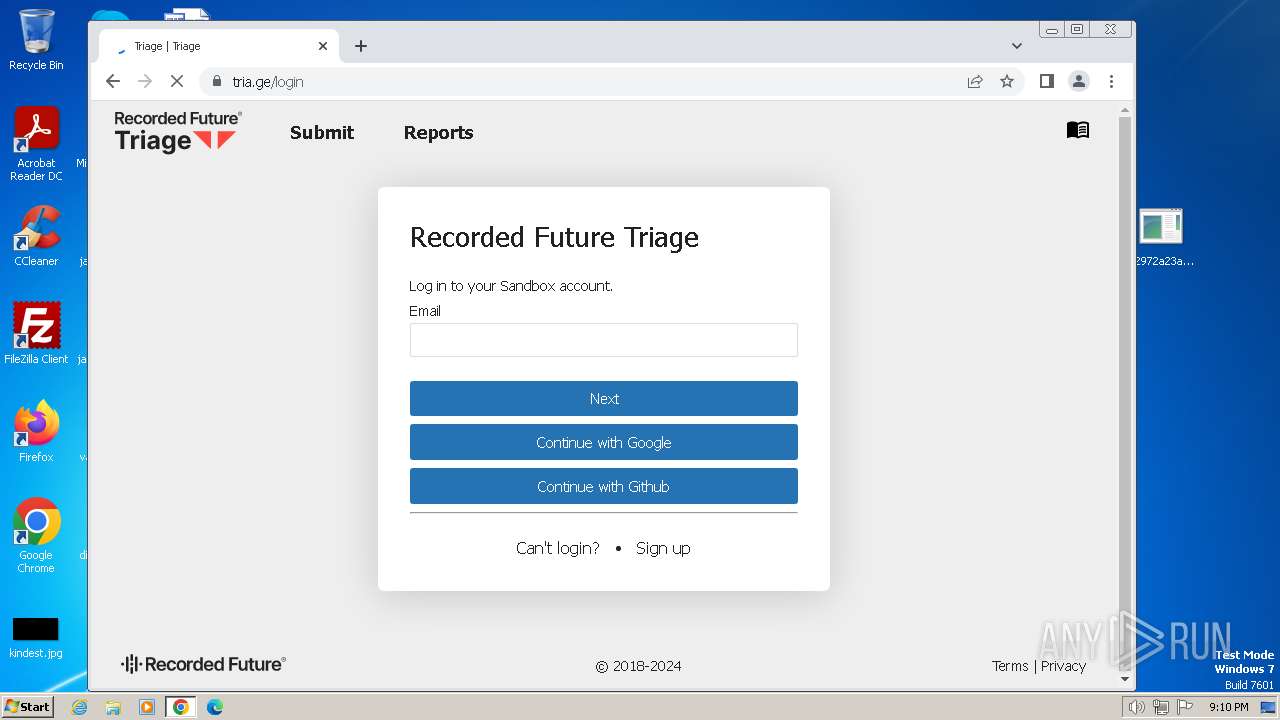The width and height of the screenshot is (1280, 720).
Task: Click the Next button
Action: [604, 398]
